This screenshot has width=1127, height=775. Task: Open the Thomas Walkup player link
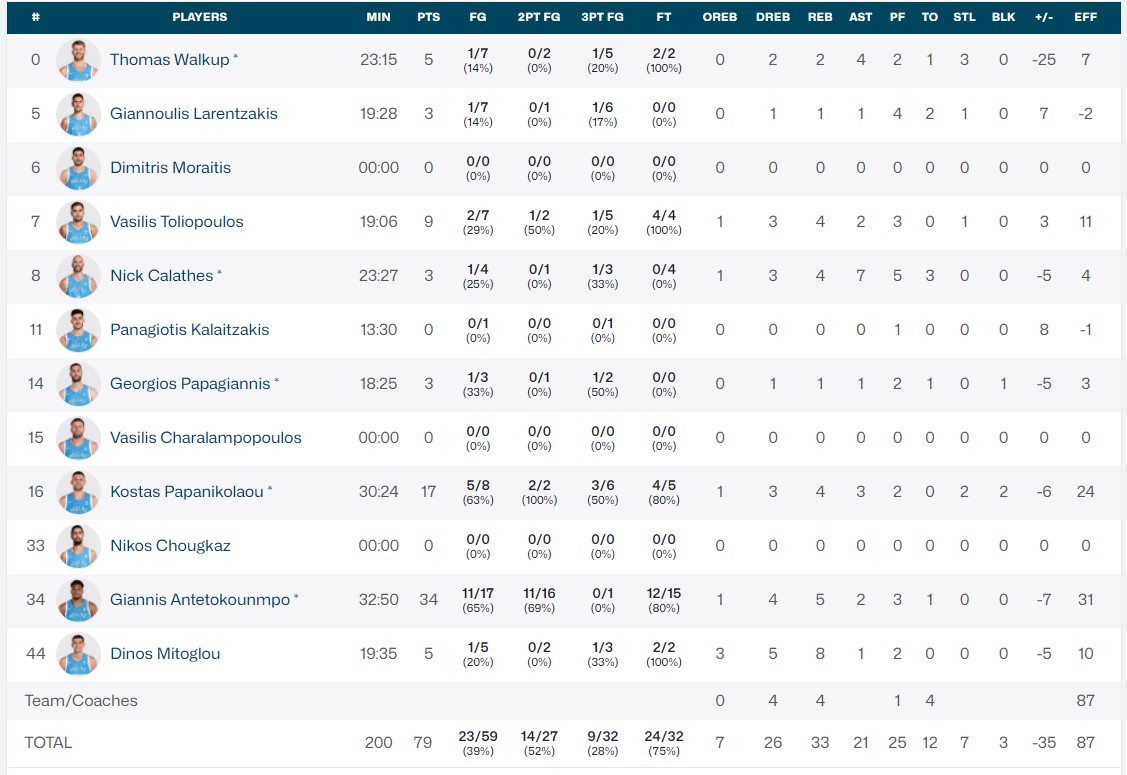tap(170, 60)
